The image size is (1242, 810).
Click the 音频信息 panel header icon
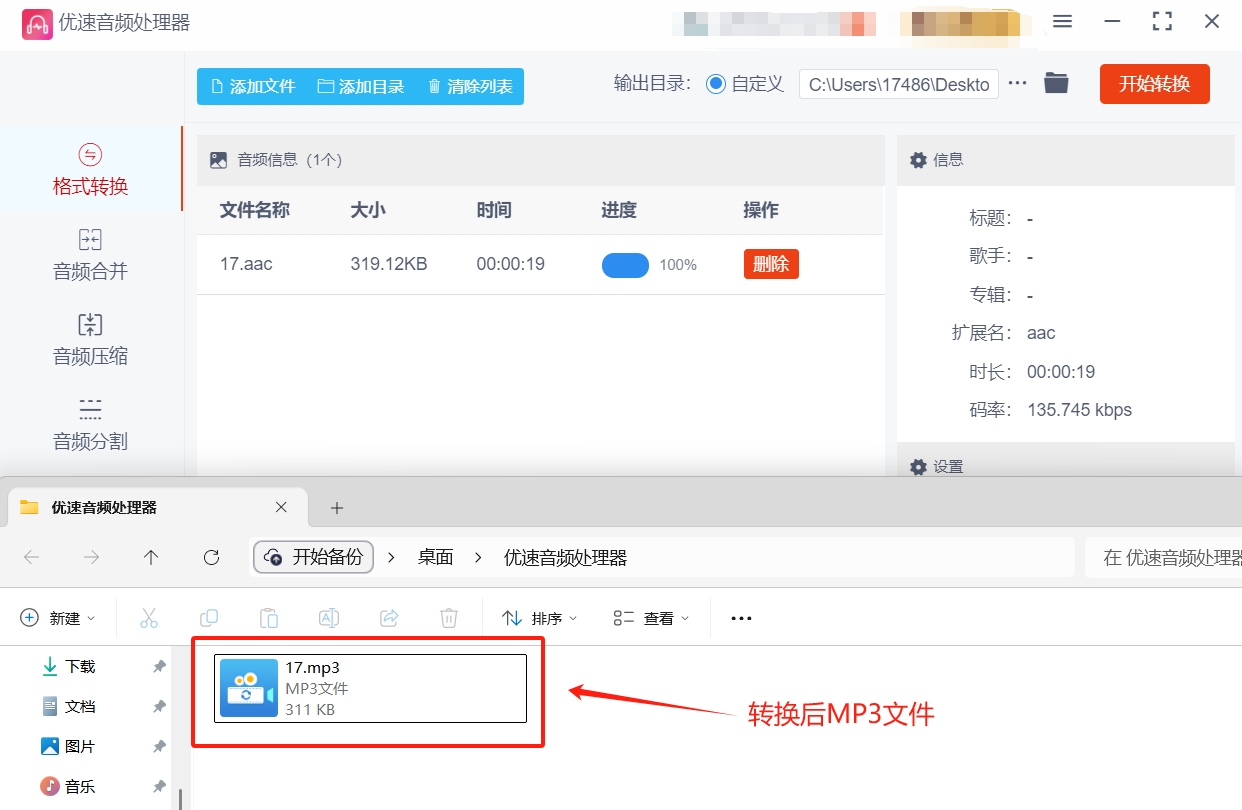click(x=218, y=160)
